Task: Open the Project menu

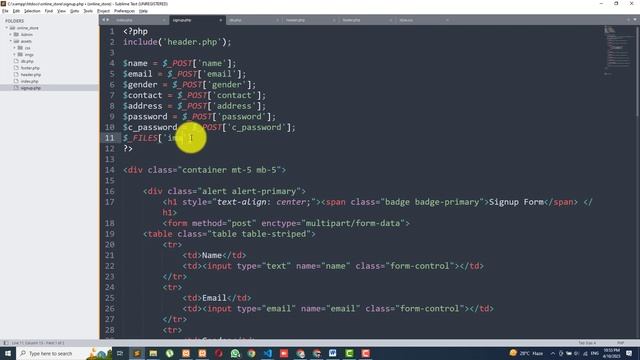Action: coord(103,11)
